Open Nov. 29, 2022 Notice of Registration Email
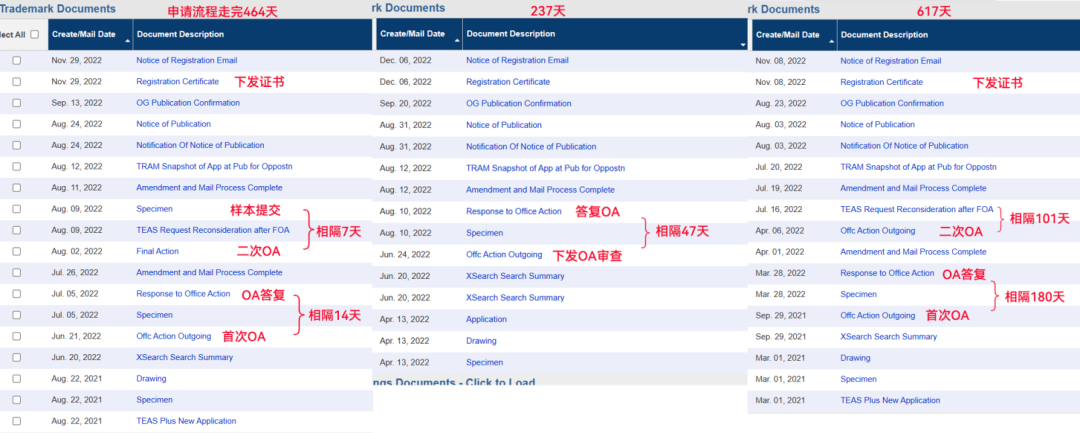This screenshot has width=1080, height=433. tap(187, 61)
